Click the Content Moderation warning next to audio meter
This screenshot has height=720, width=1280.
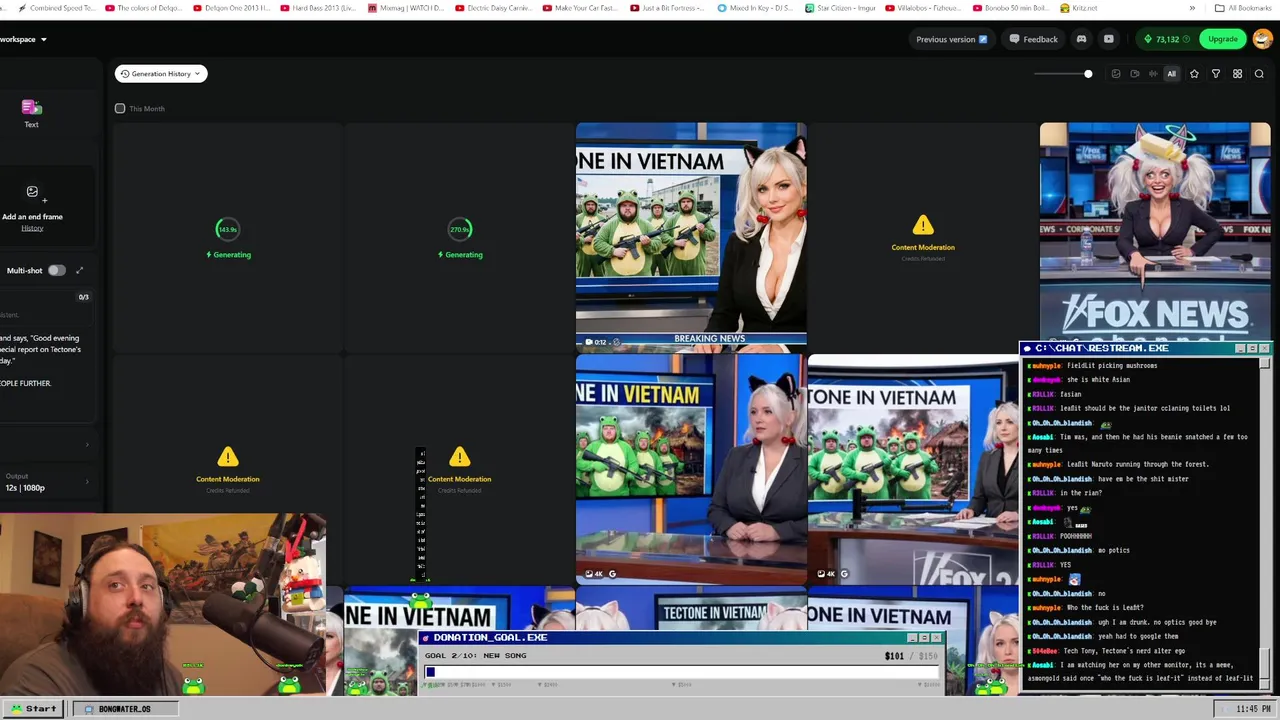click(x=460, y=457)
